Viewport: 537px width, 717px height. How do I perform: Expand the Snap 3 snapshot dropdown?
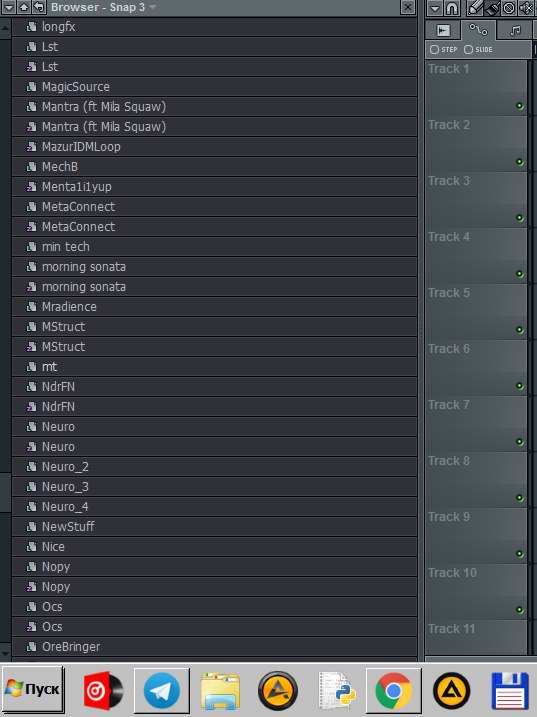click(x=153, y=7)
